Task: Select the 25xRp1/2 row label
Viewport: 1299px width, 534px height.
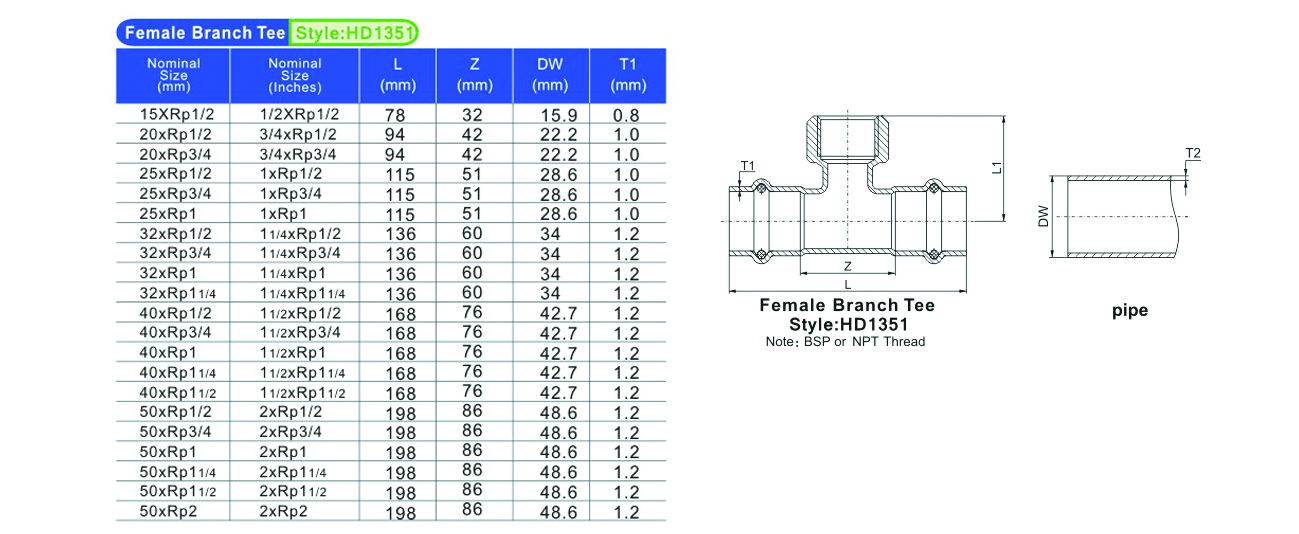Action: tap(177, 174)
